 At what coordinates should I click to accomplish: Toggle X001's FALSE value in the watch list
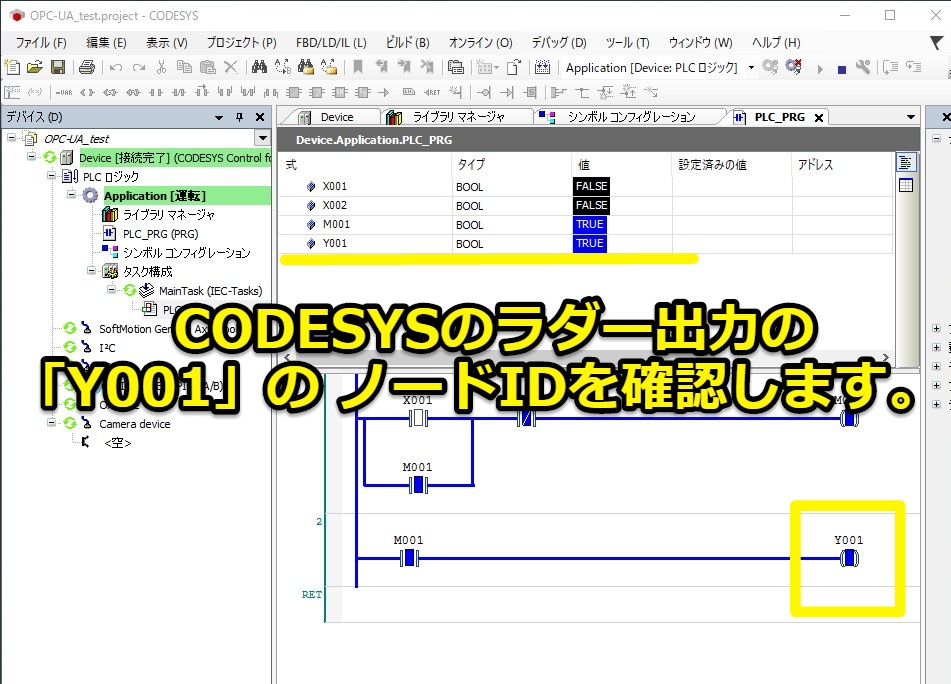(591, 186)
